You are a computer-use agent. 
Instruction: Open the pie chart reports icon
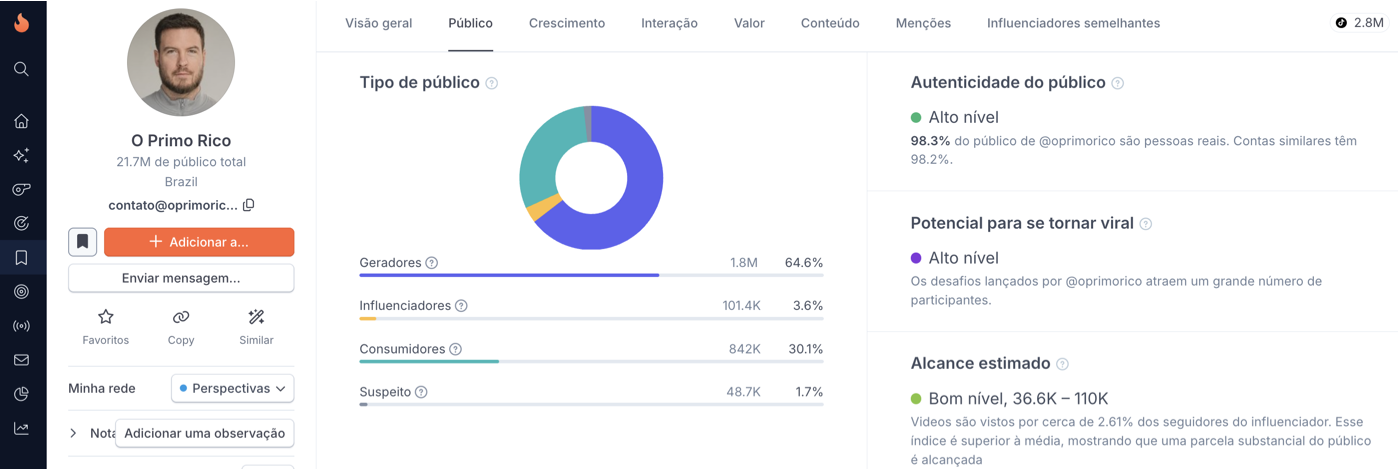tap(21, 394)
